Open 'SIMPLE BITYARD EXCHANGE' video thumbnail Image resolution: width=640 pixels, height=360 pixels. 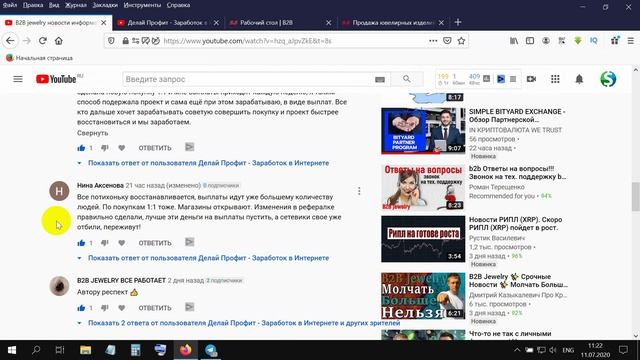[423, 131]
